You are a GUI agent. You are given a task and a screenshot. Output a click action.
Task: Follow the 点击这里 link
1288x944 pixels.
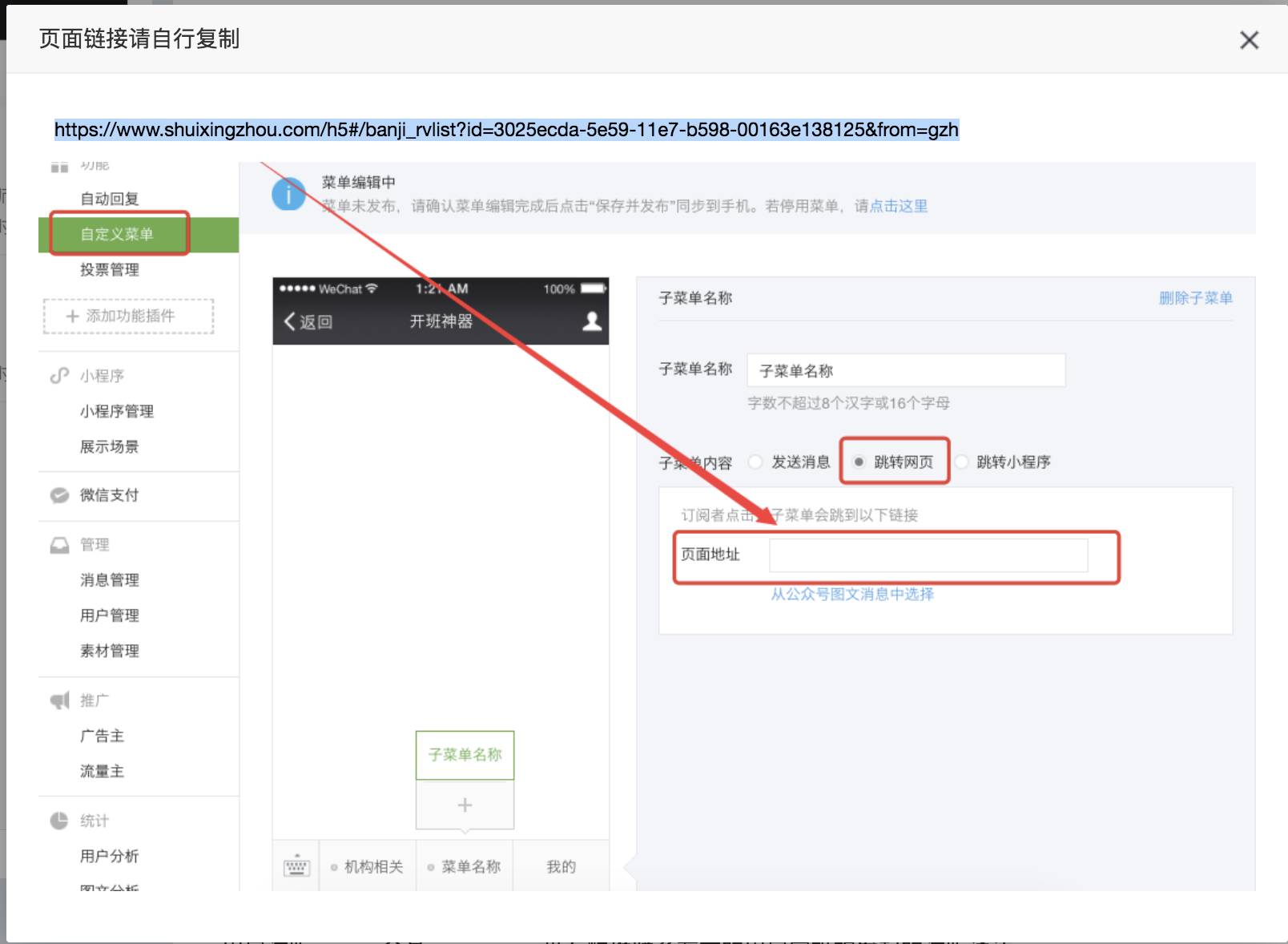(899, 206)
